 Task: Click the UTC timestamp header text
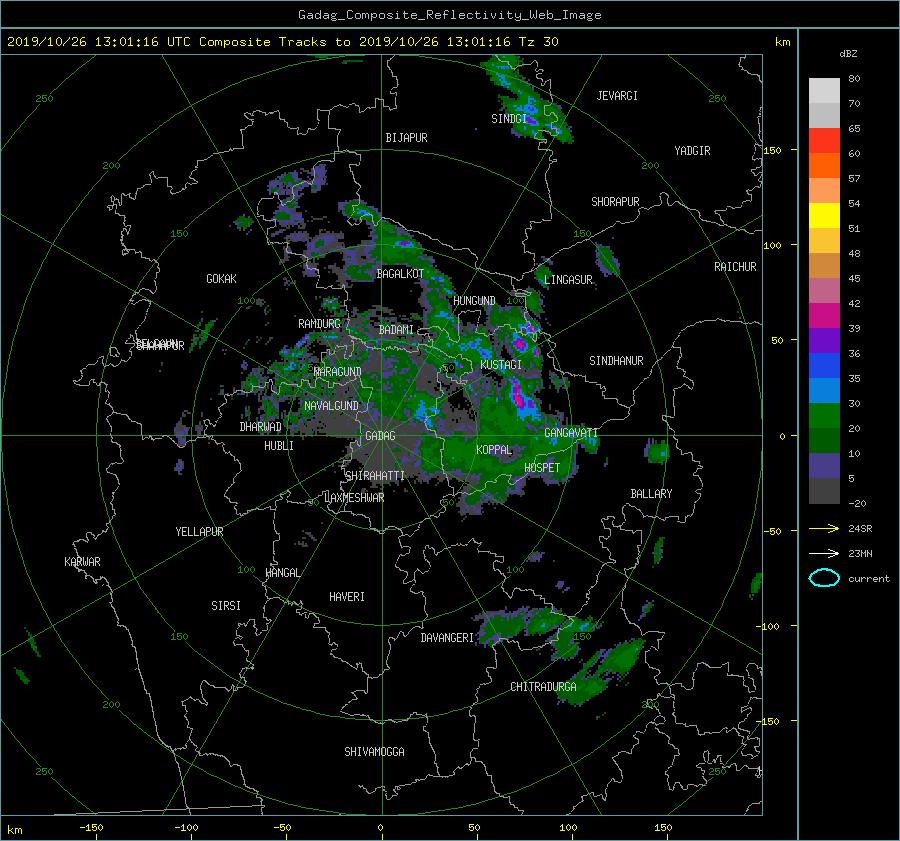(x=282, y=42)
